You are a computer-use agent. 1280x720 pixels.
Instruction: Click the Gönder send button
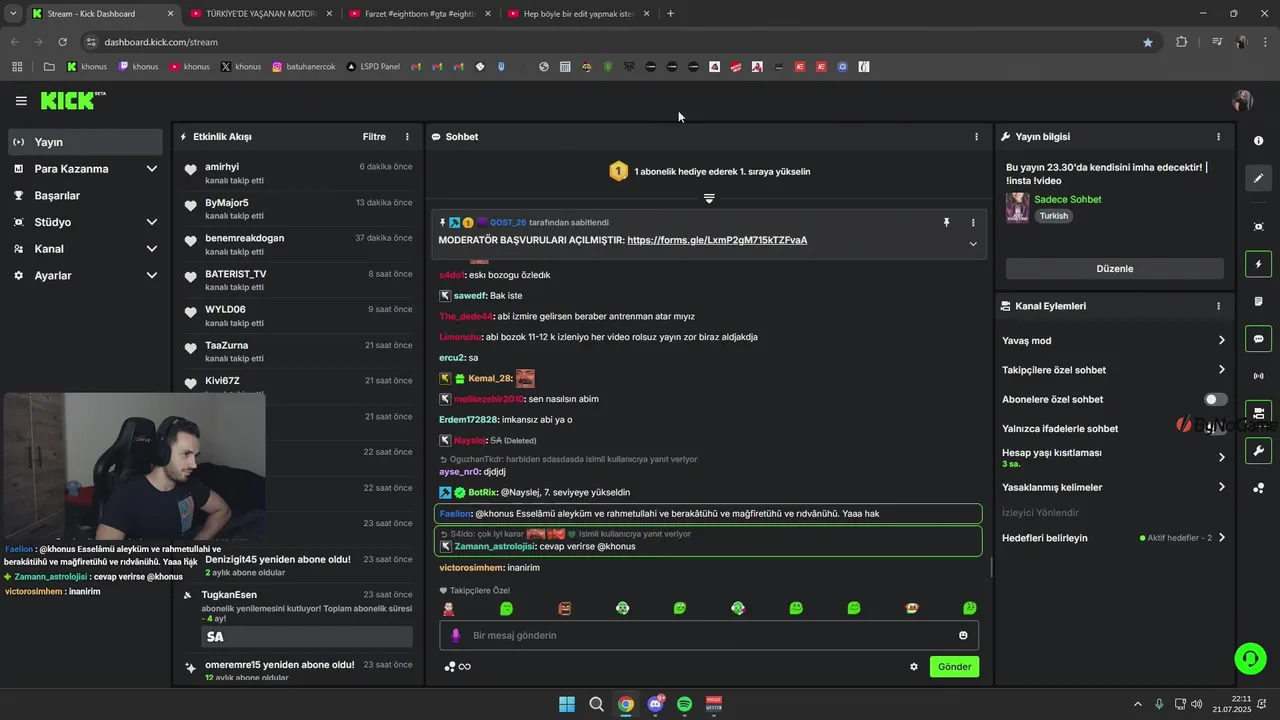954,667
